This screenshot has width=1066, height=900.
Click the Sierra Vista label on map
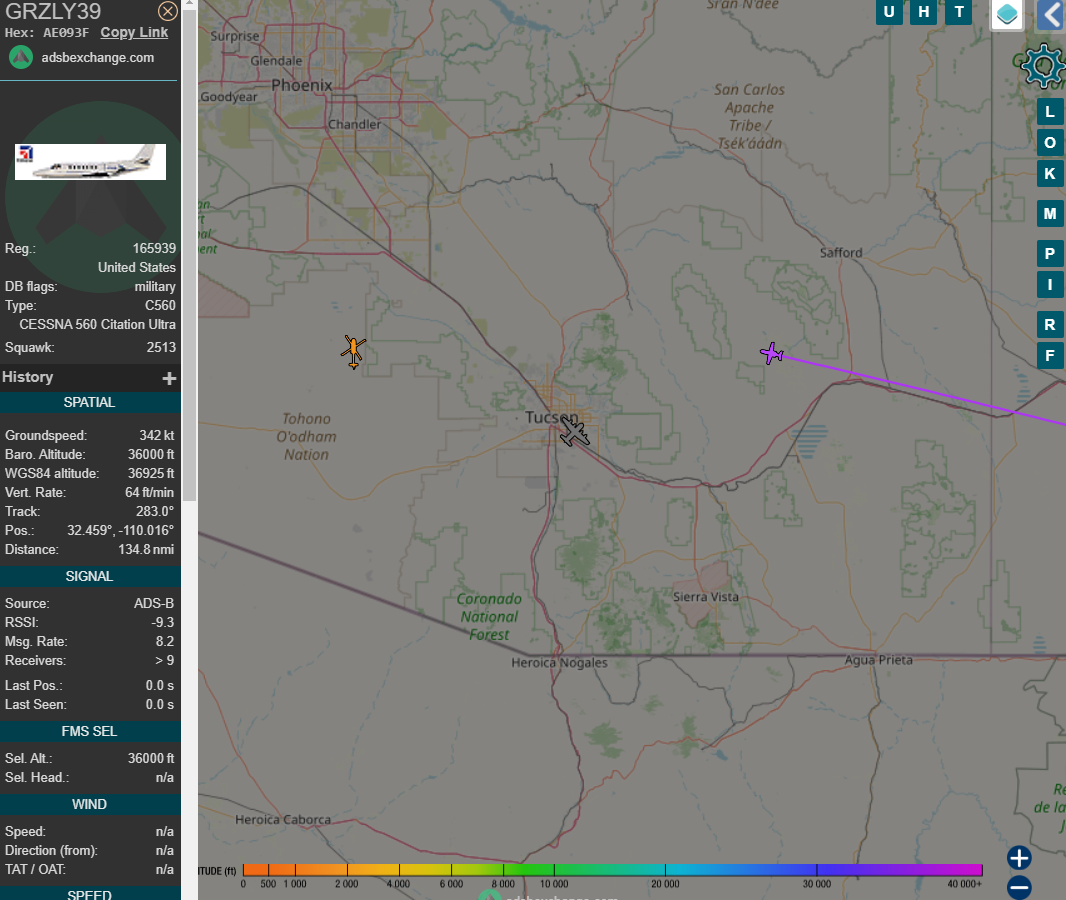[706, 597]
